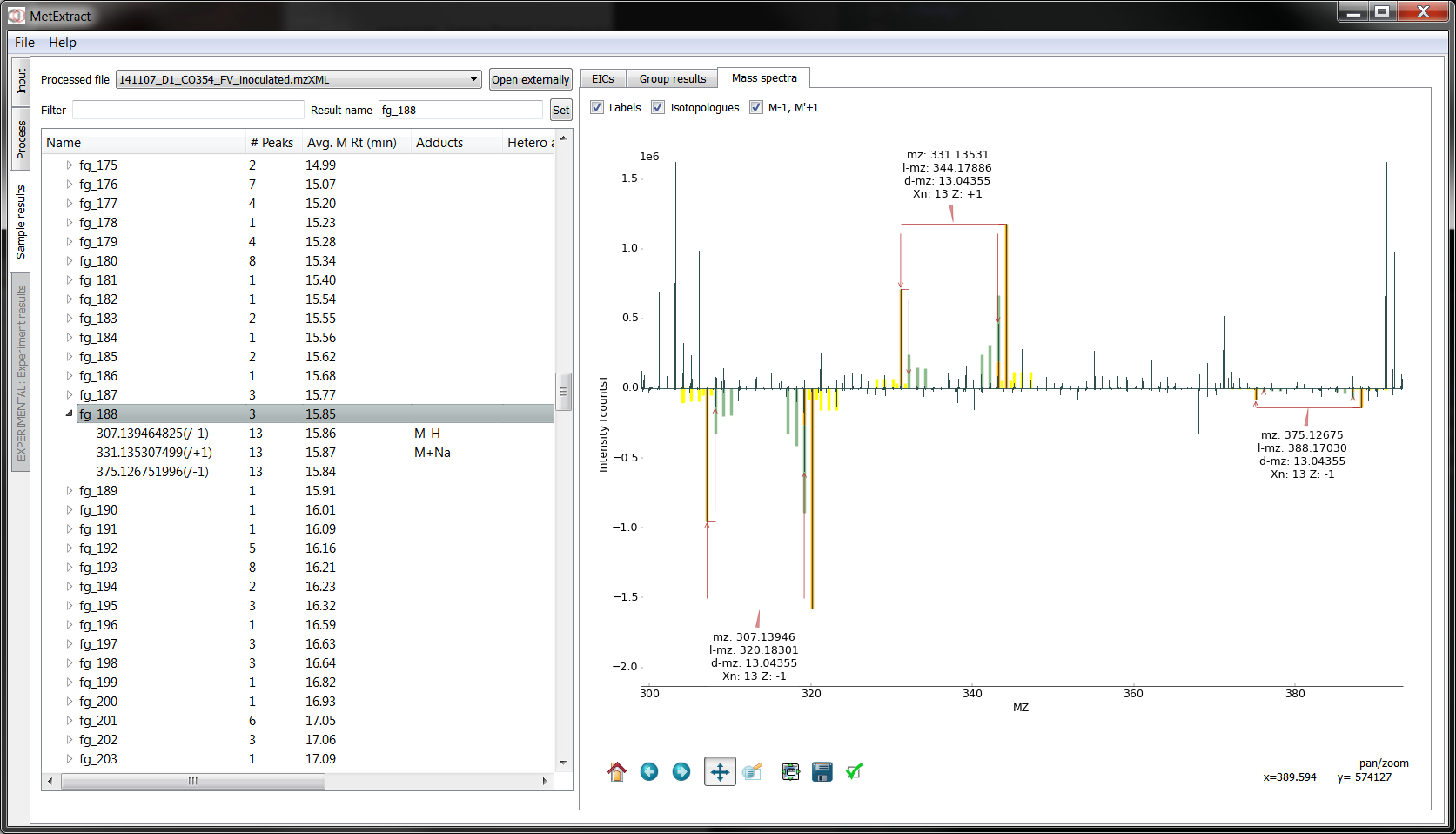Select the fg_195 row

[x=299, y=605]
